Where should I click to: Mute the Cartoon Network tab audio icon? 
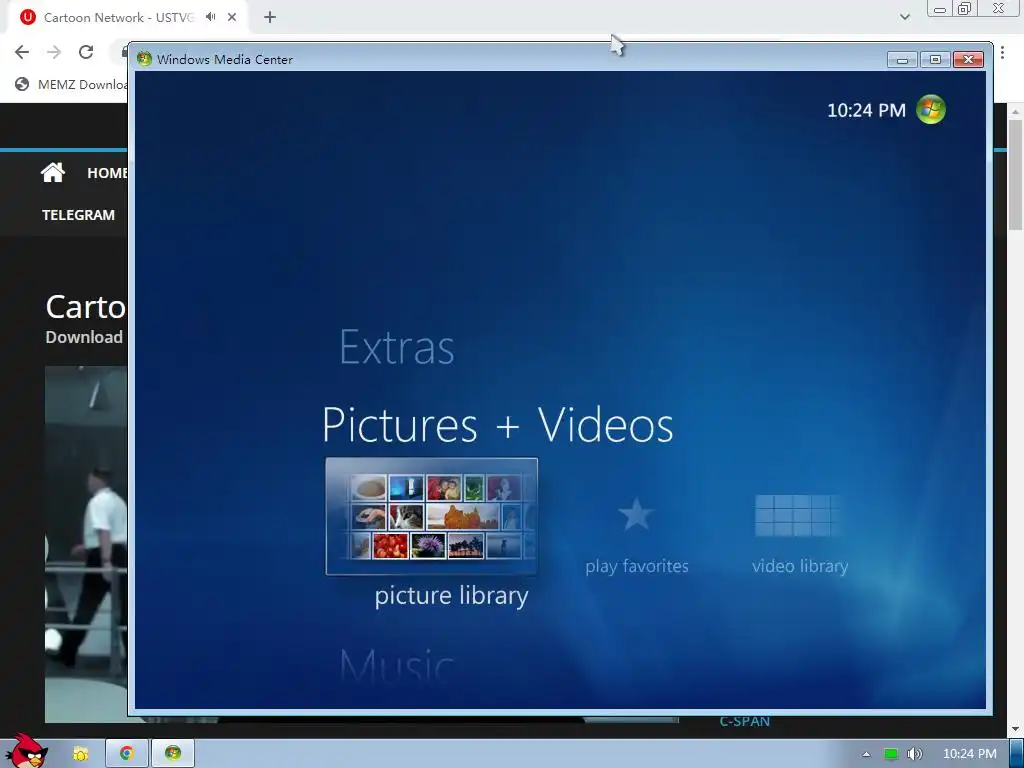pyautogui.click(x=210, y=17)
